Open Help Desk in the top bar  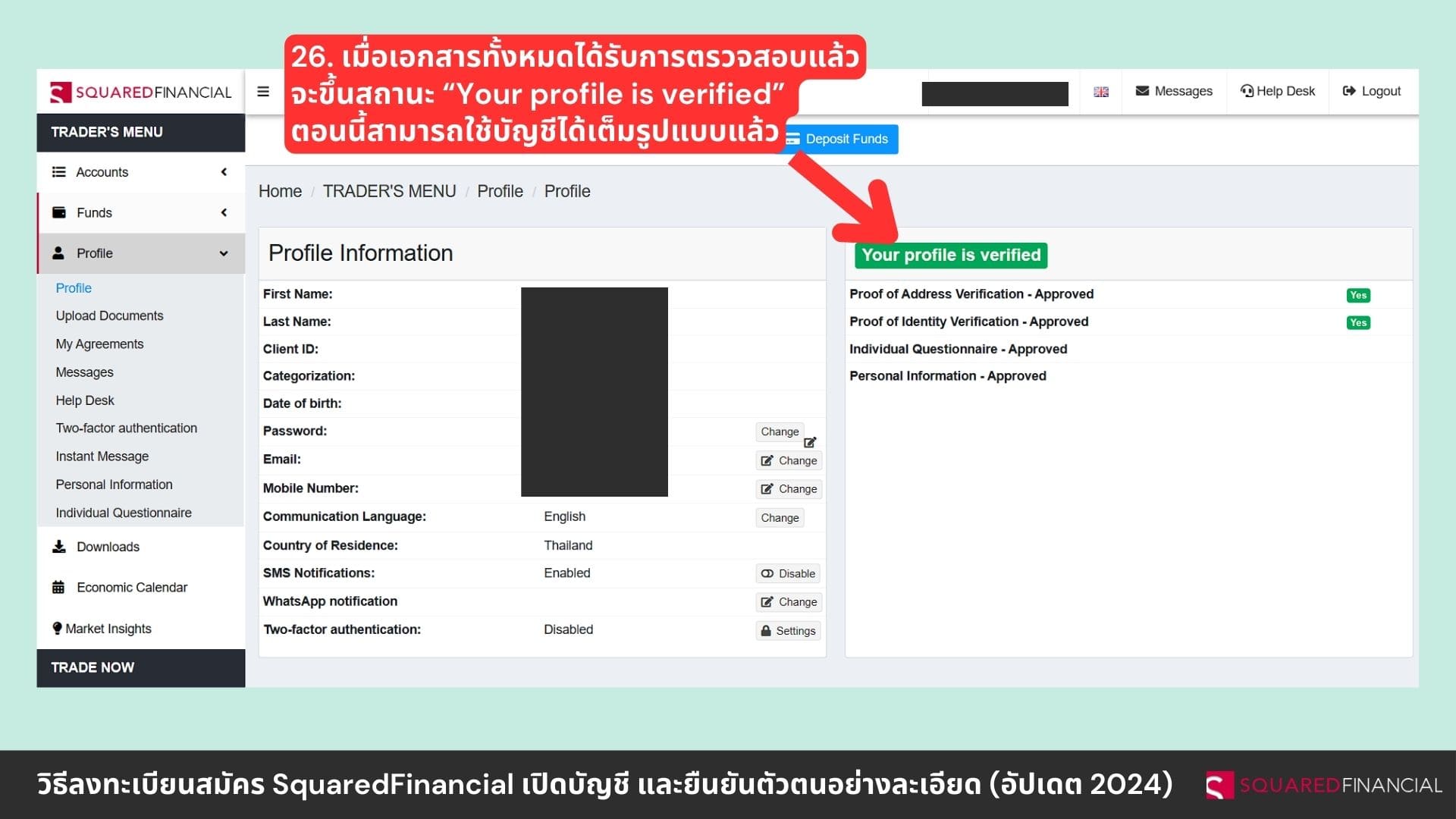pyautogui.click(x=1278, y=91)
